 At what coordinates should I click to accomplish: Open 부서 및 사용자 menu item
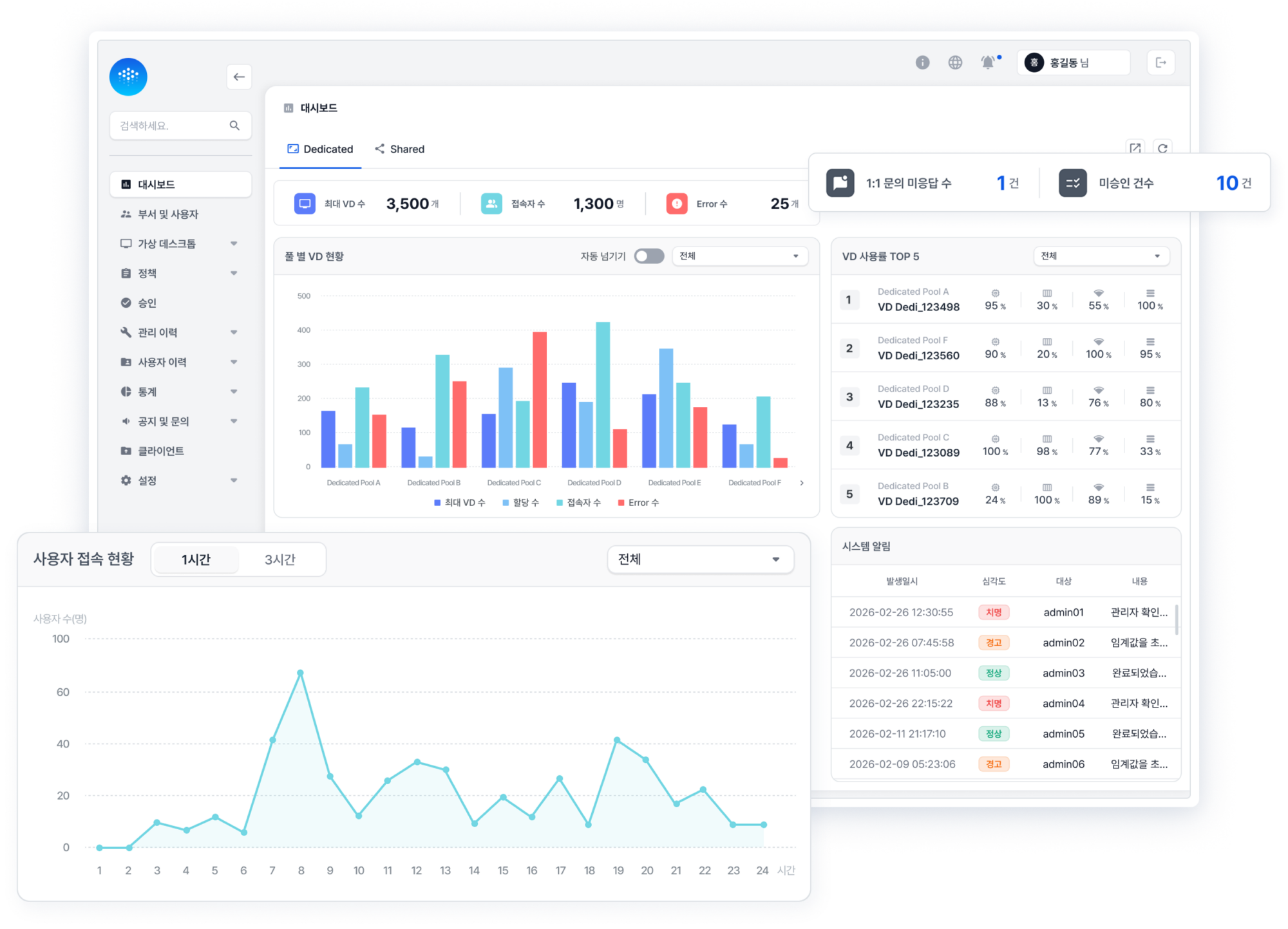click(x=167, y=214)
